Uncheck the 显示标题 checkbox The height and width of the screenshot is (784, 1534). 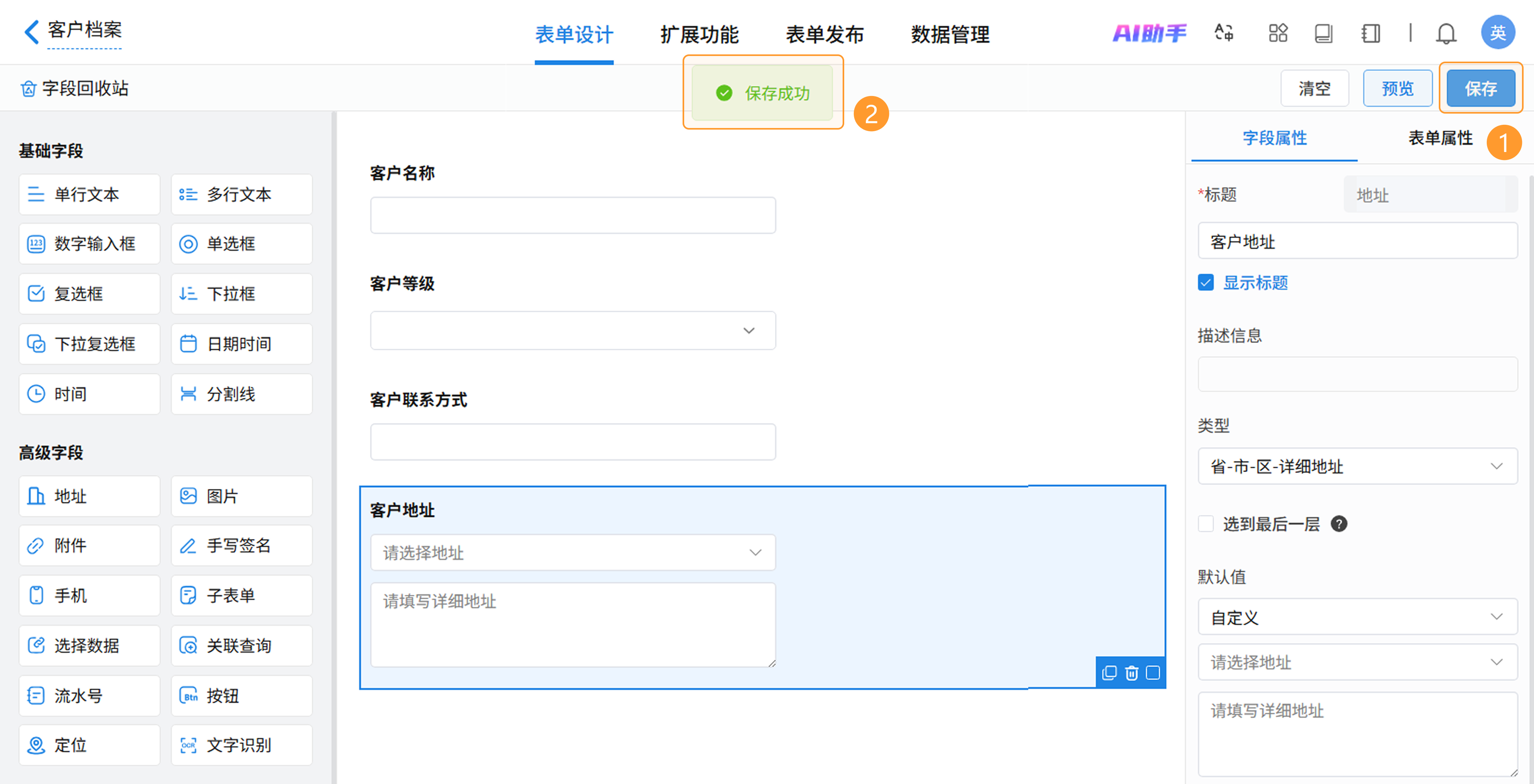1206,282
